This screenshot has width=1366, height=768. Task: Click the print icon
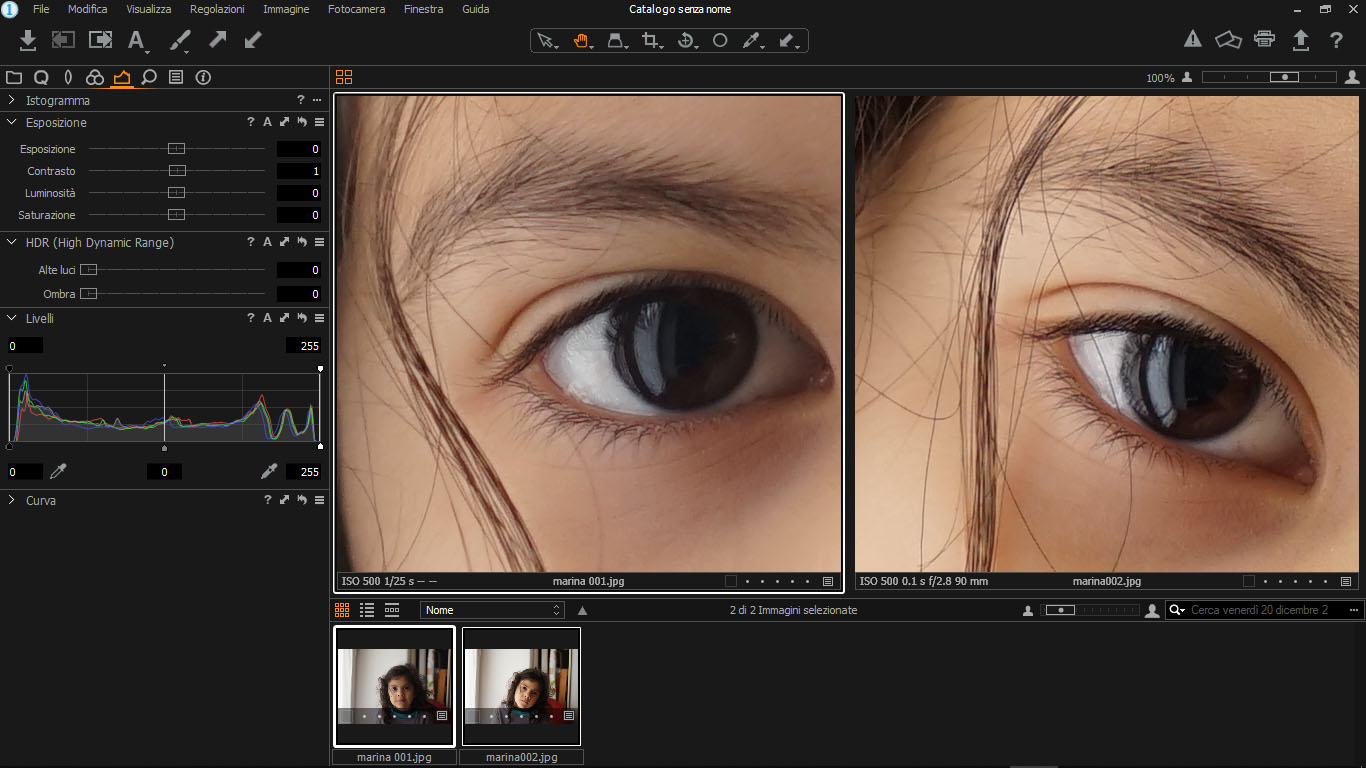pyautogui.click(x=1264, y=40)
